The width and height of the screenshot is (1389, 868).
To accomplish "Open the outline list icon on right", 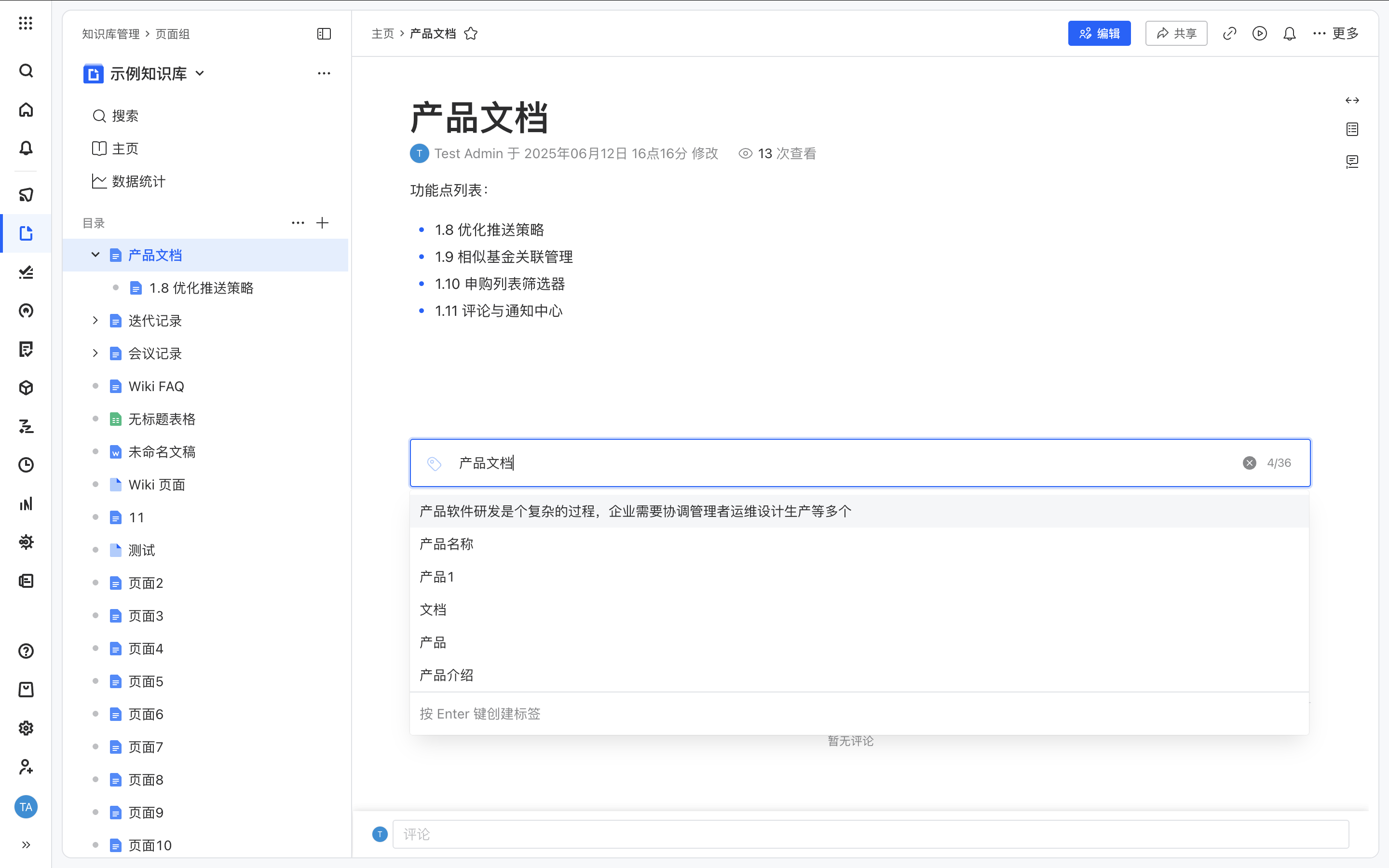I will point(1352,129).
